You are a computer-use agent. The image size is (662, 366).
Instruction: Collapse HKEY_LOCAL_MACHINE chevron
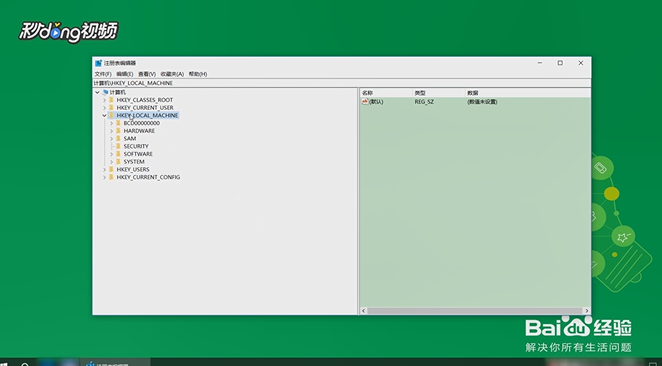(x=104, y=115)
